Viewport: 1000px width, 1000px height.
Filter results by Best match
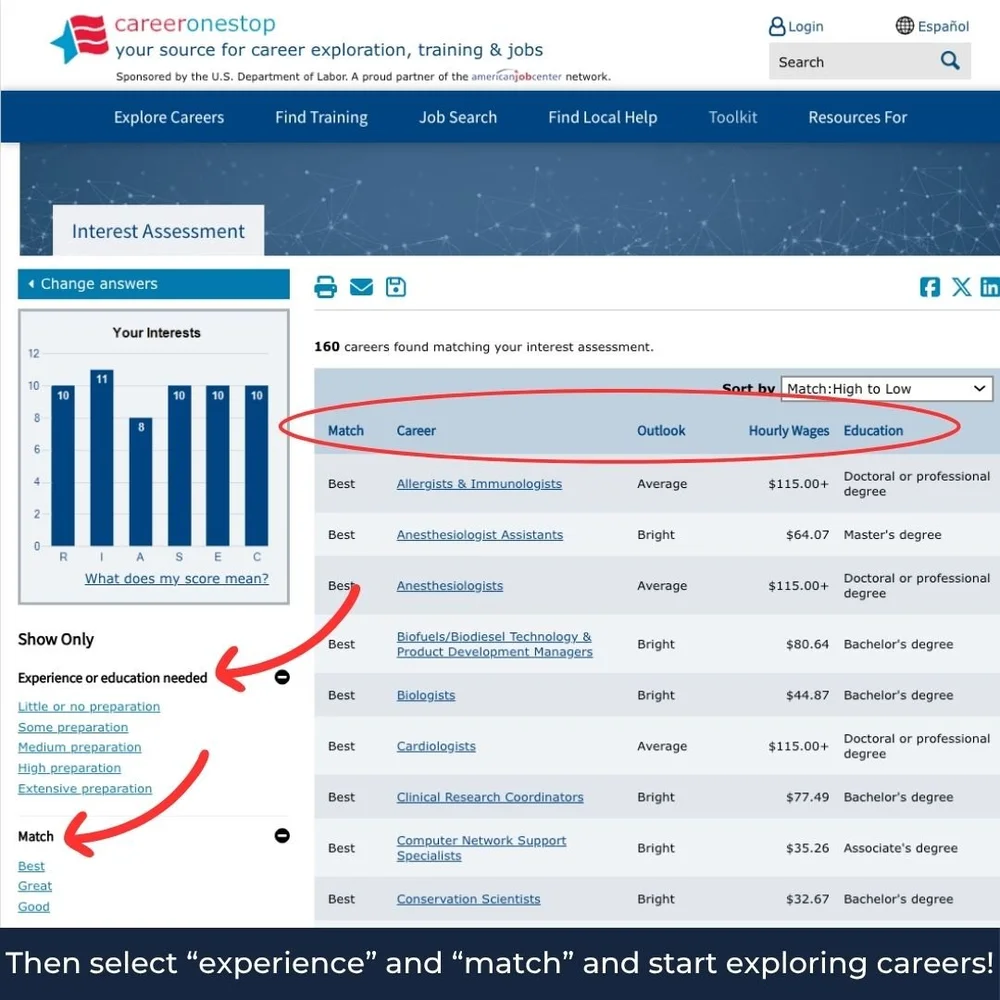(x=30, y=866)
